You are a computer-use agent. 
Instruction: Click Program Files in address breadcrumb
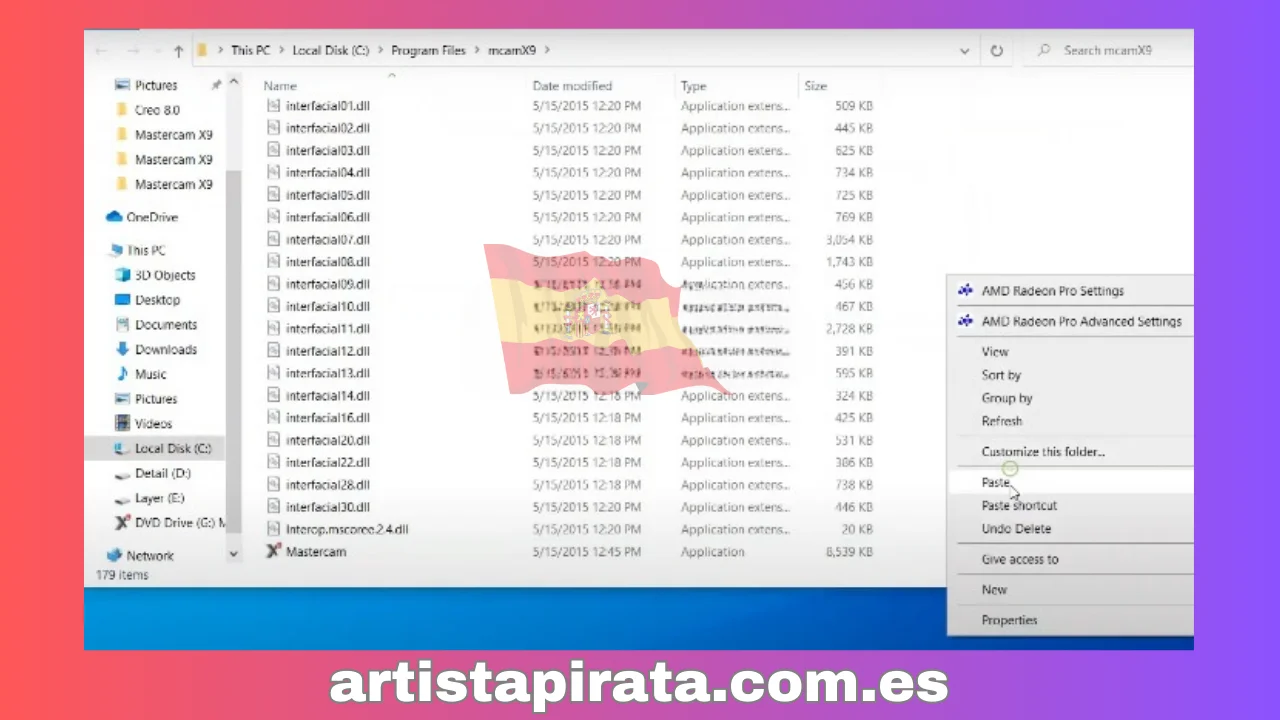428,50
